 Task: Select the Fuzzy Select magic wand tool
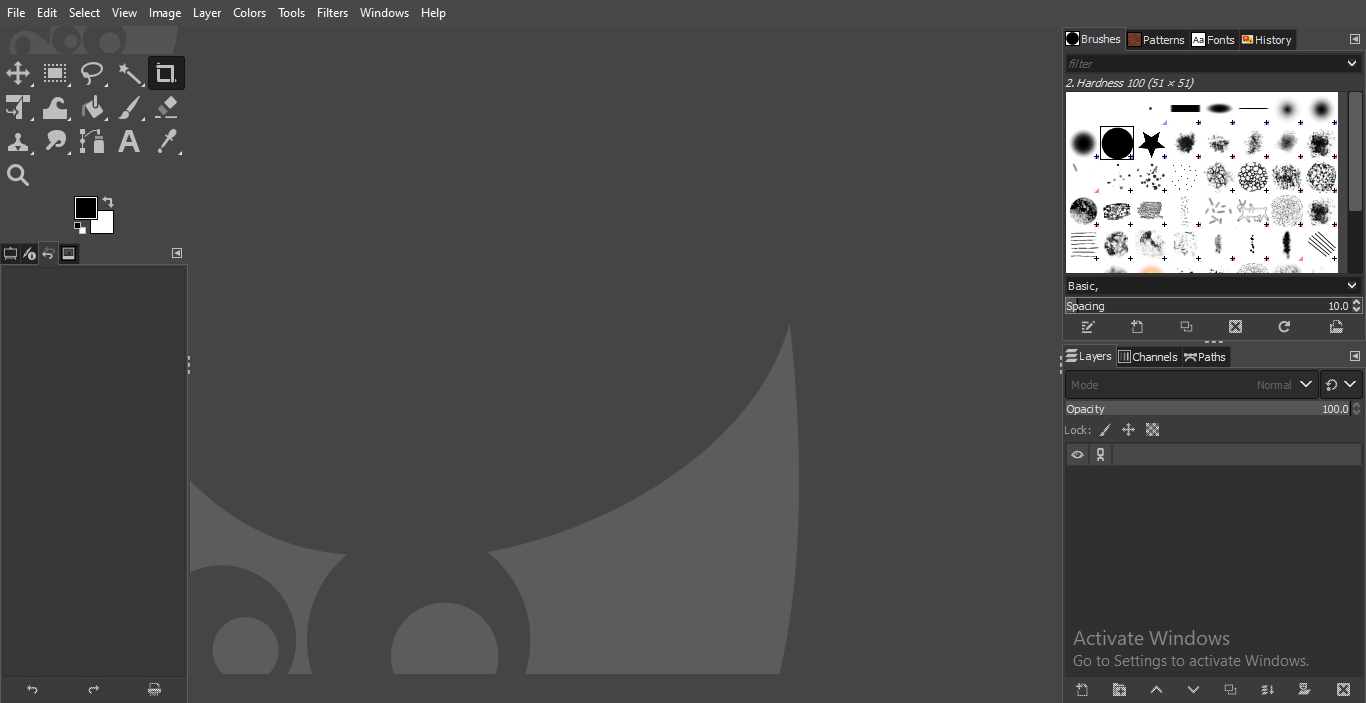pos(129,73)
